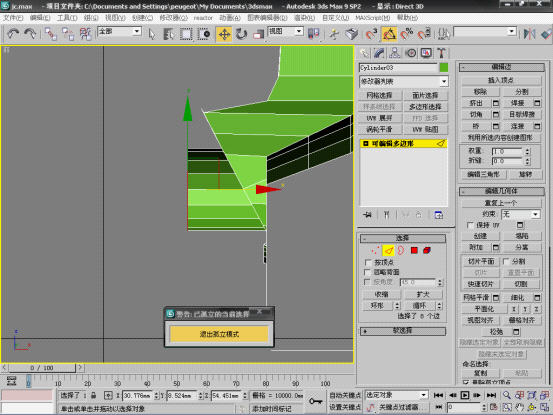Enable the 按顶点 checkbox
The height and width of the screenshot is (415, 553).
click(368, 262)
